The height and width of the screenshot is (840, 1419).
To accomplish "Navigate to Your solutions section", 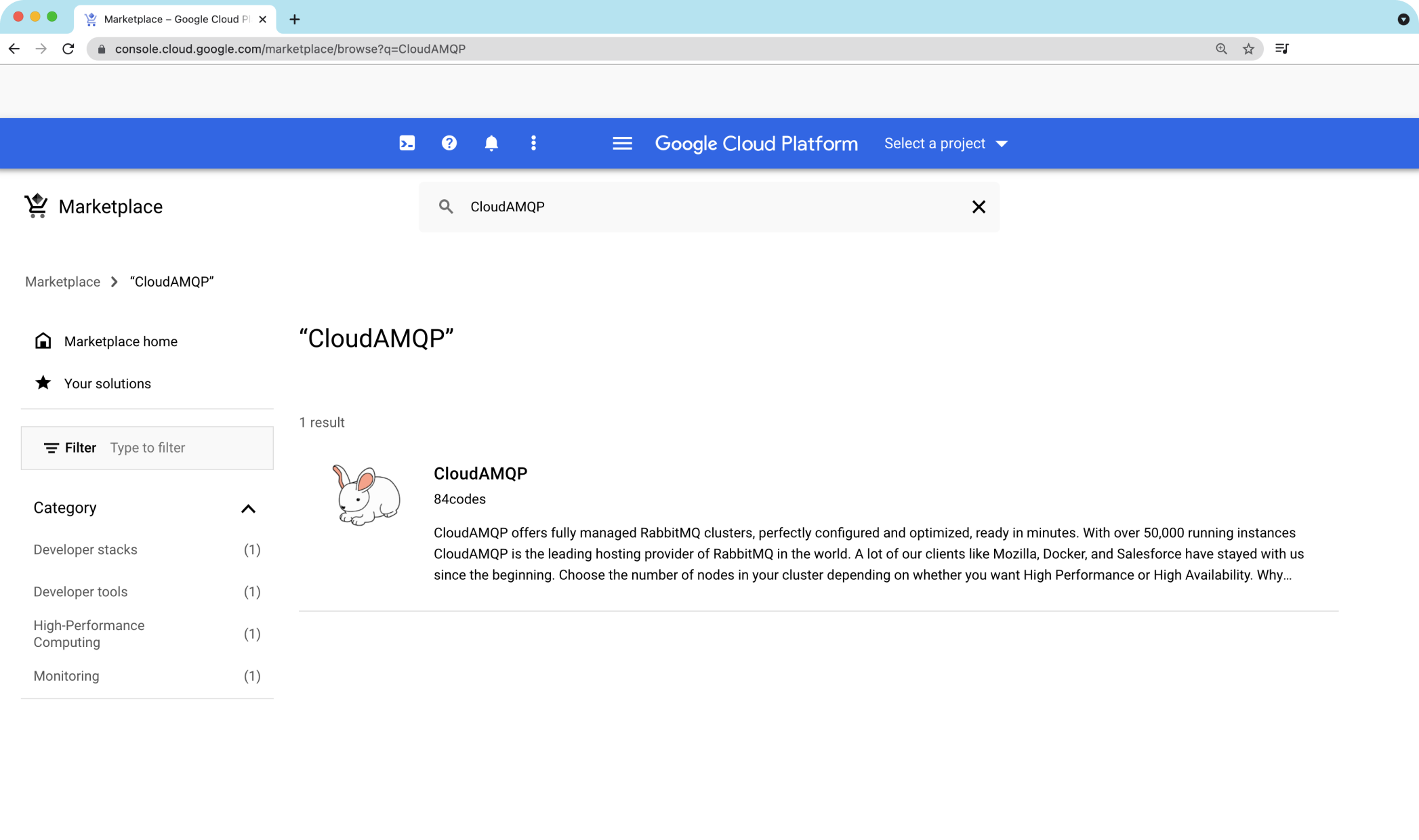I will [x=108, y=383].
